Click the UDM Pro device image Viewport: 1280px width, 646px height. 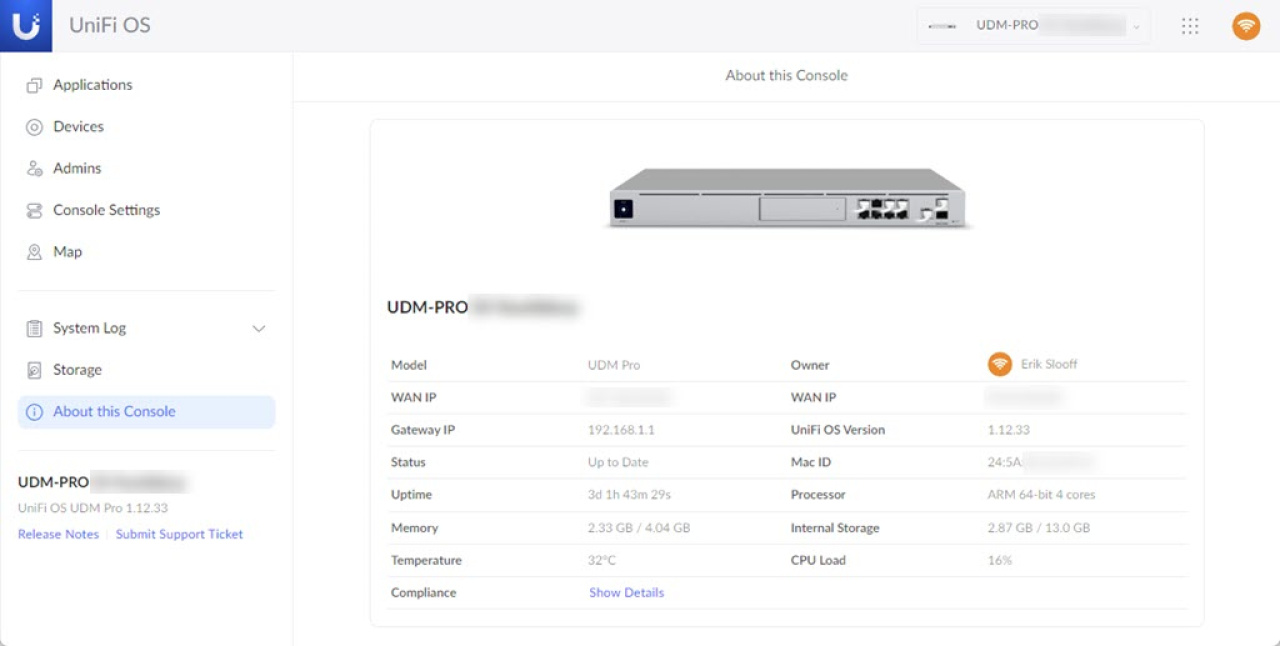point(787,197)
